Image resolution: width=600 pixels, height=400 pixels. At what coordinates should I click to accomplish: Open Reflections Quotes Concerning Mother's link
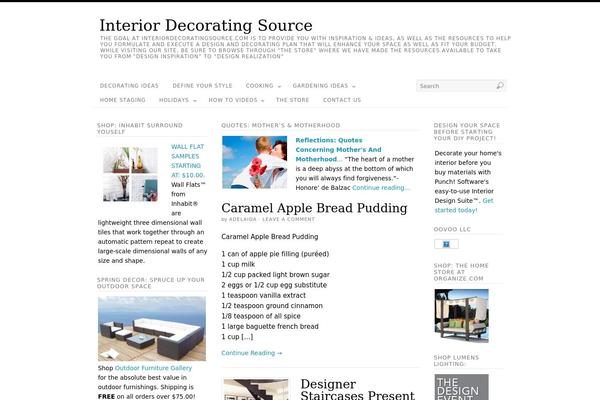339,150
